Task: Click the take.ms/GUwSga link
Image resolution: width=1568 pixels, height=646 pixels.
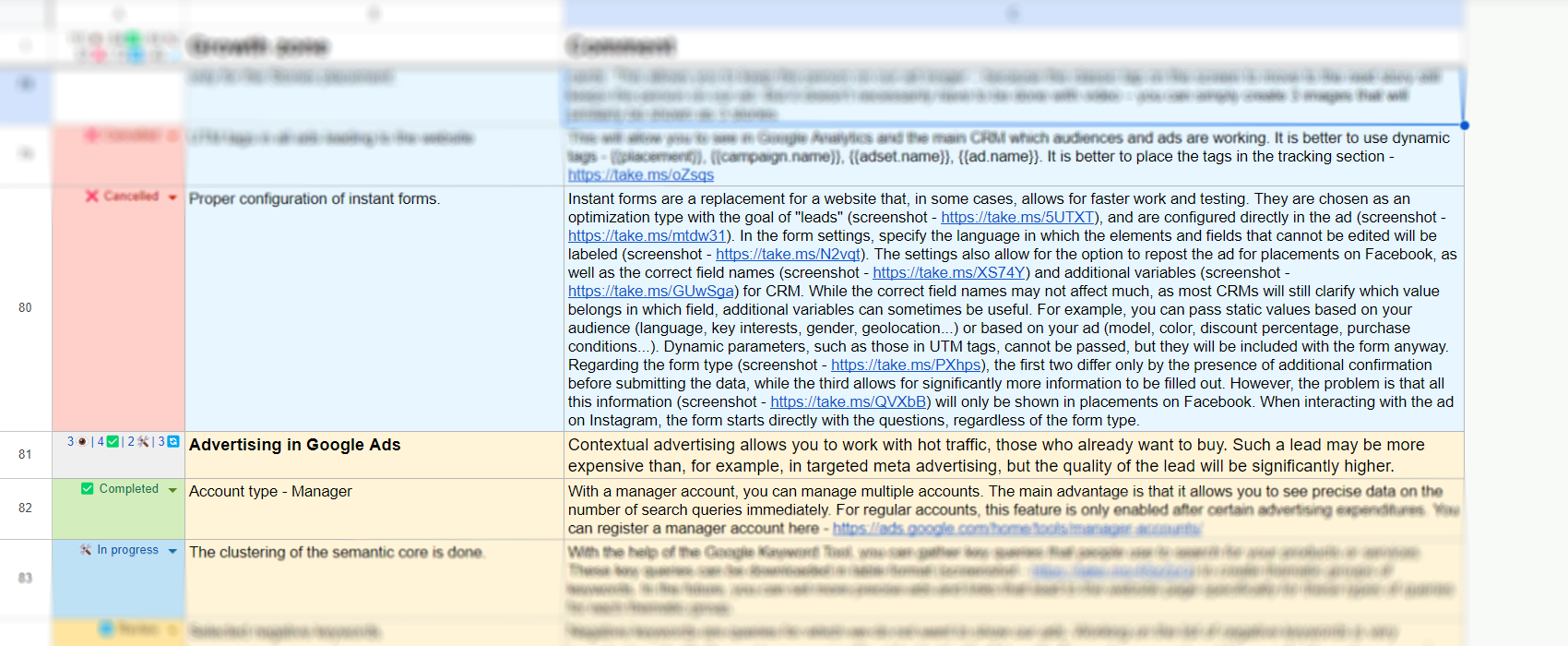Action: [x=651, y=292]
